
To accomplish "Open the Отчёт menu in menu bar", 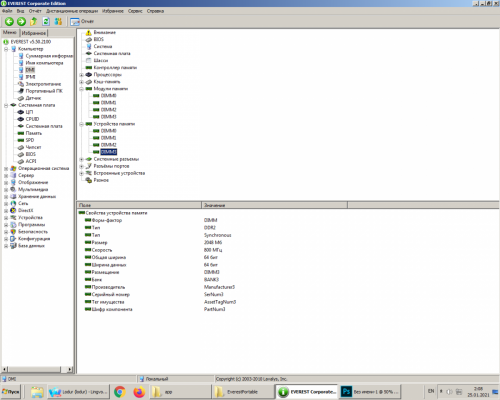I will click(x=35, y=11).
